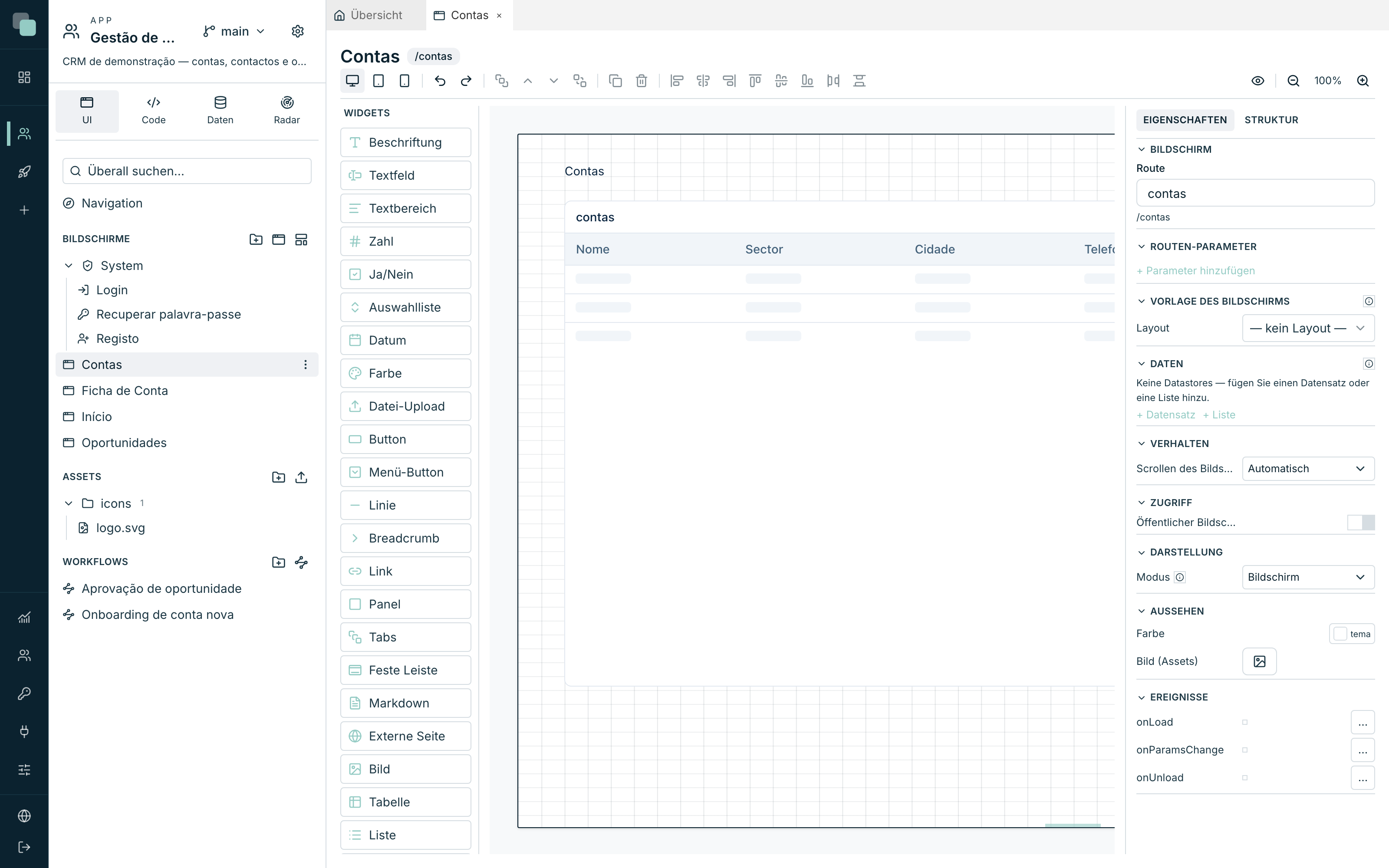Screen dimensions: 1389x868
Task: Toggle Öffentlicher Bildschirm access switch
Action: [x=1361, y=523]
